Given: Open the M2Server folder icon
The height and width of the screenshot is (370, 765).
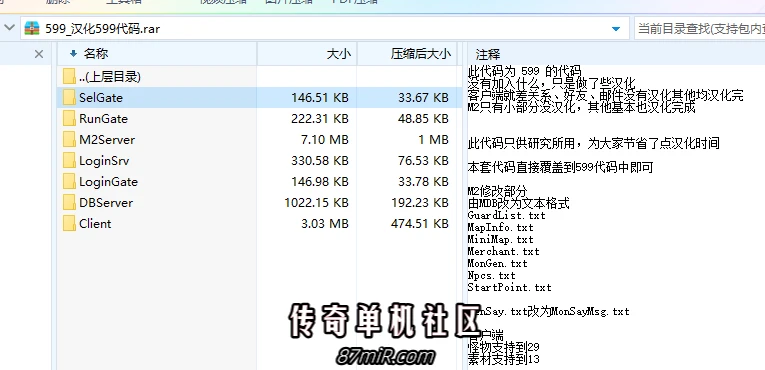Looking at the screenshot, I should point(70,140).
